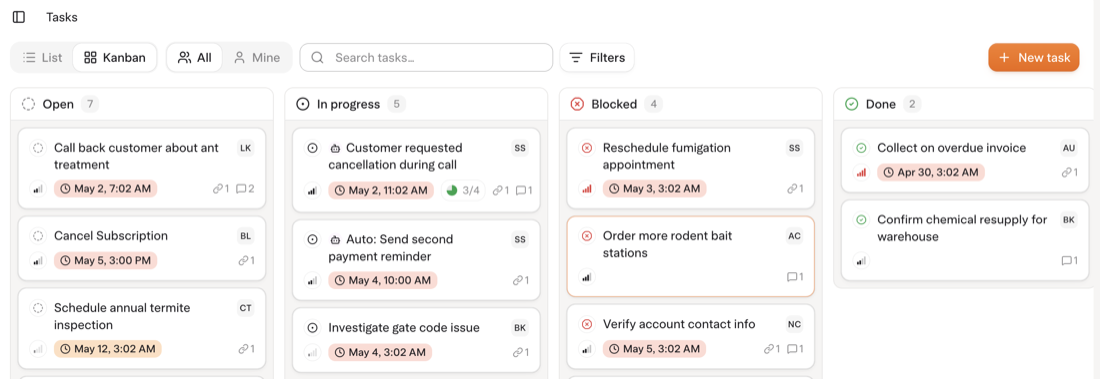Click Apr 30, 3:02 AM due date chip

pos(931,172)
